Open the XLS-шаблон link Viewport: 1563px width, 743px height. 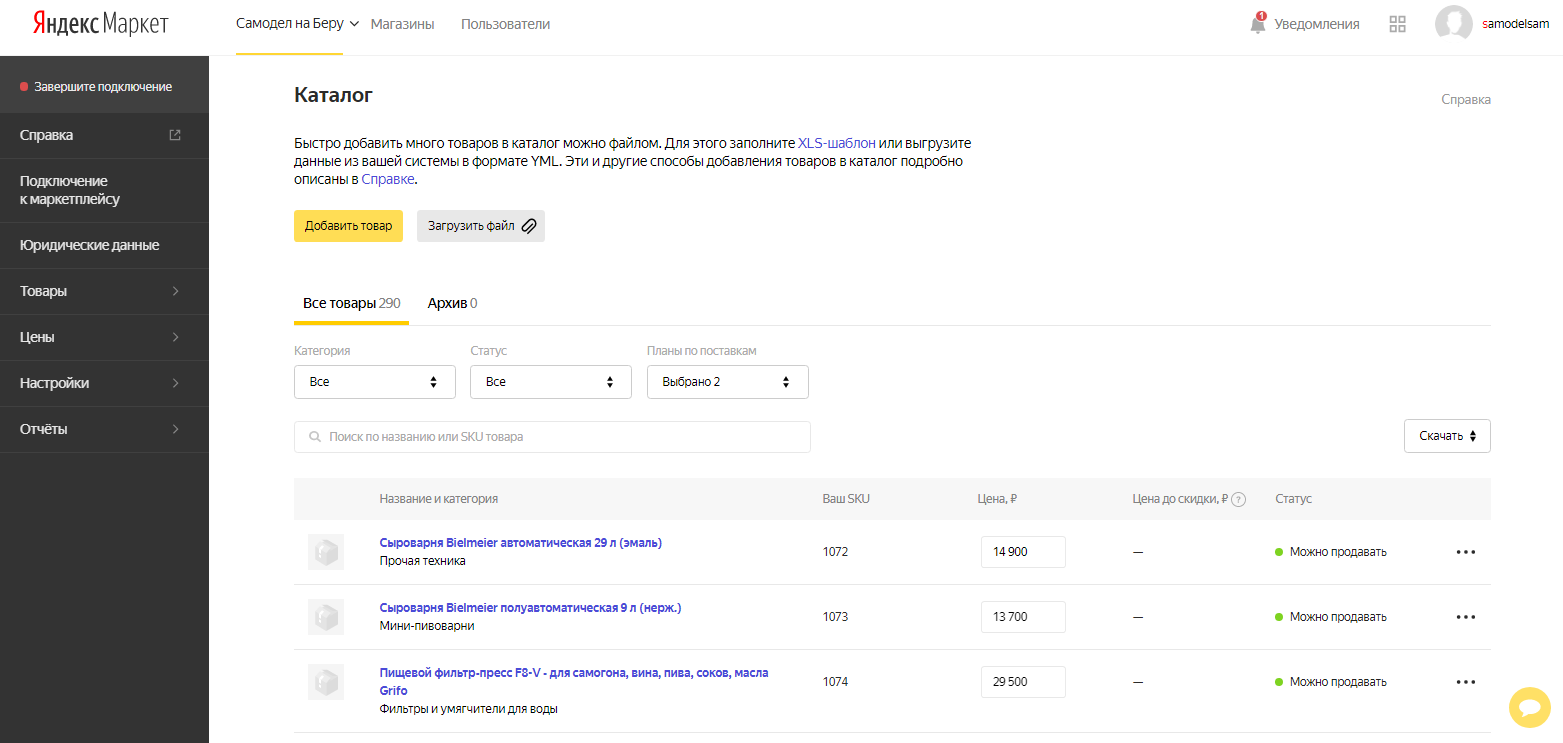click(x=837, y=143)
